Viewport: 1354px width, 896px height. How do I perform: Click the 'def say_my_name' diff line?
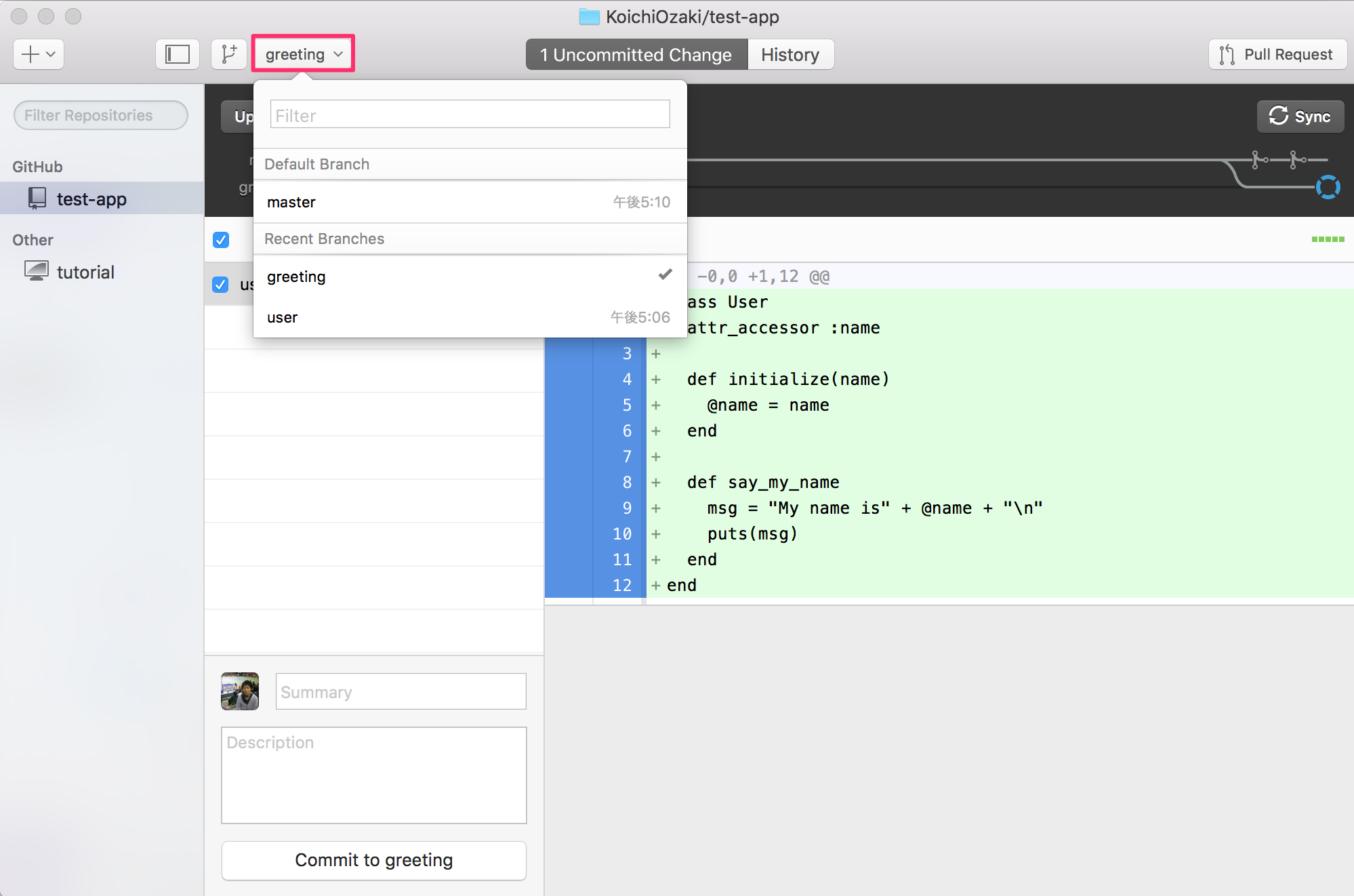click(x=763, y=483)
